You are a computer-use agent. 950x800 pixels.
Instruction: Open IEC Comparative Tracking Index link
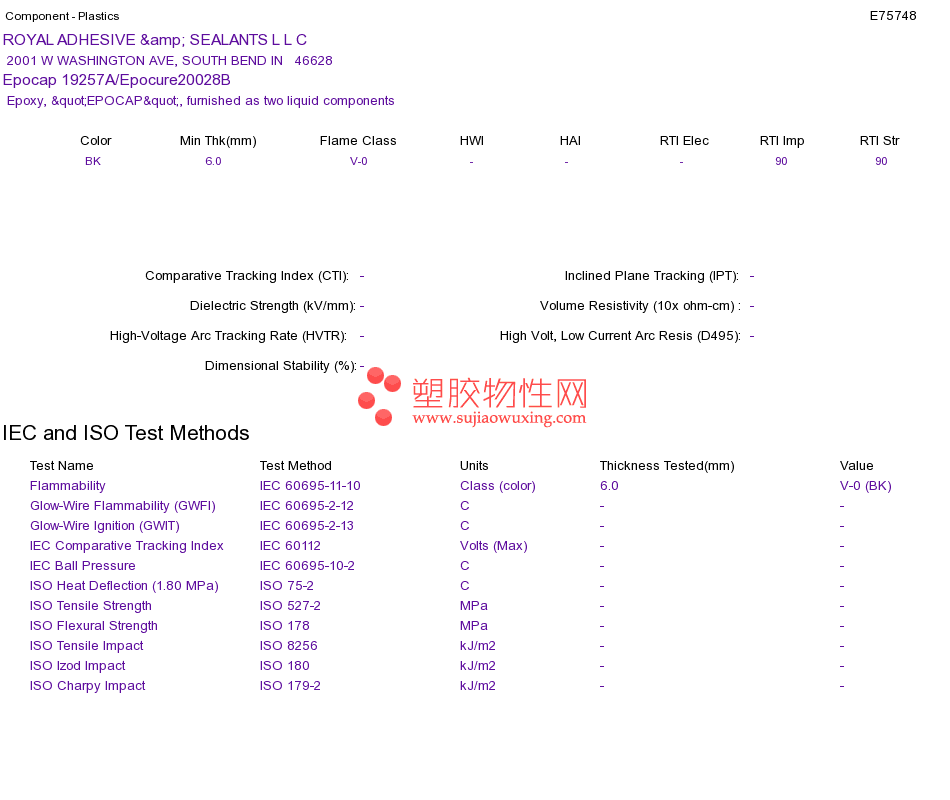click(127, 545)
